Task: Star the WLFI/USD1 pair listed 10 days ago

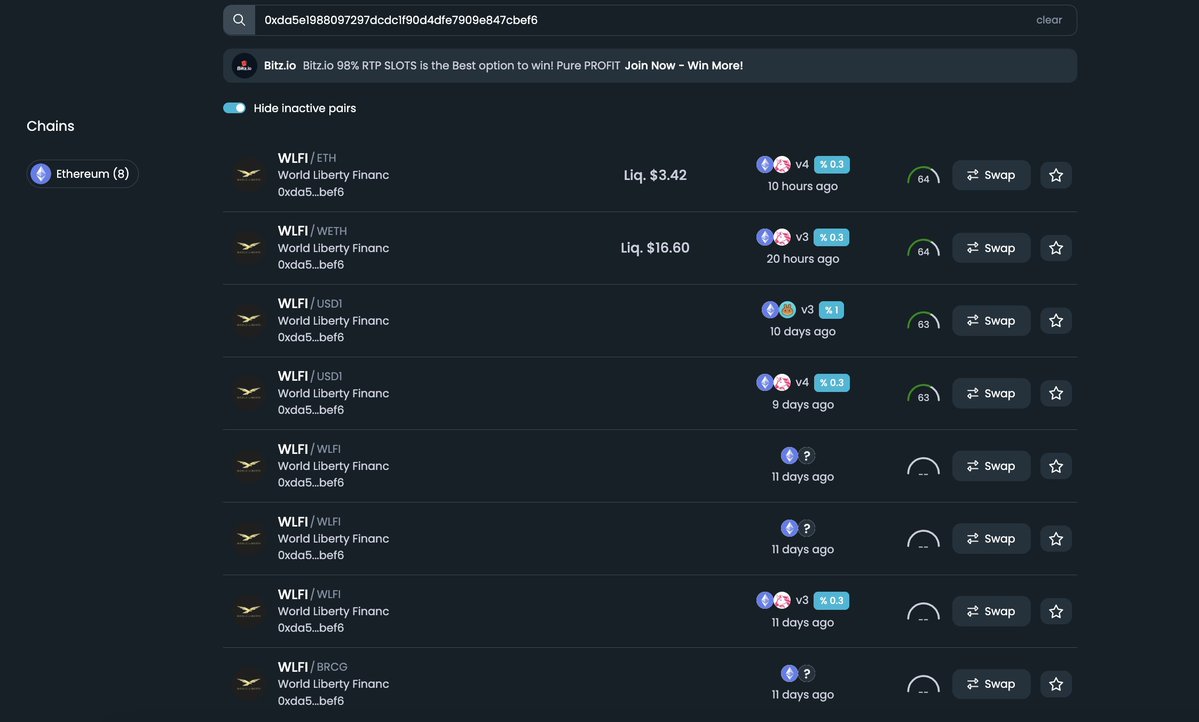Action: (x=1056, y=320)
